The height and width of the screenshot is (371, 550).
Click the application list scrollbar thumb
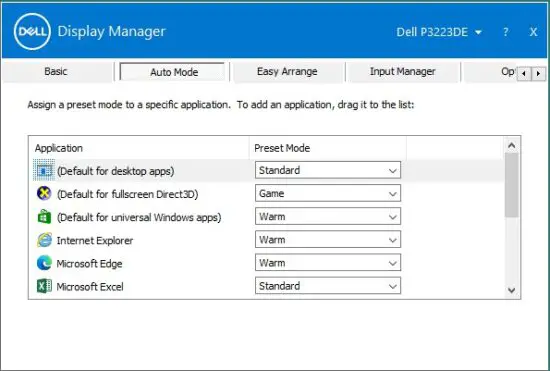click(511, 185)
